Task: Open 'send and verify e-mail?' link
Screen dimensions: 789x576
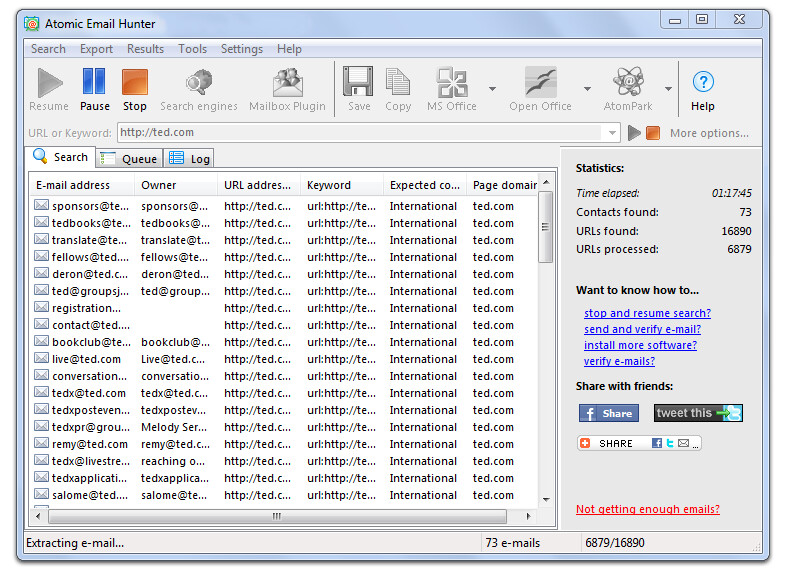Action: pyautogui.click(x=642, y=329)
